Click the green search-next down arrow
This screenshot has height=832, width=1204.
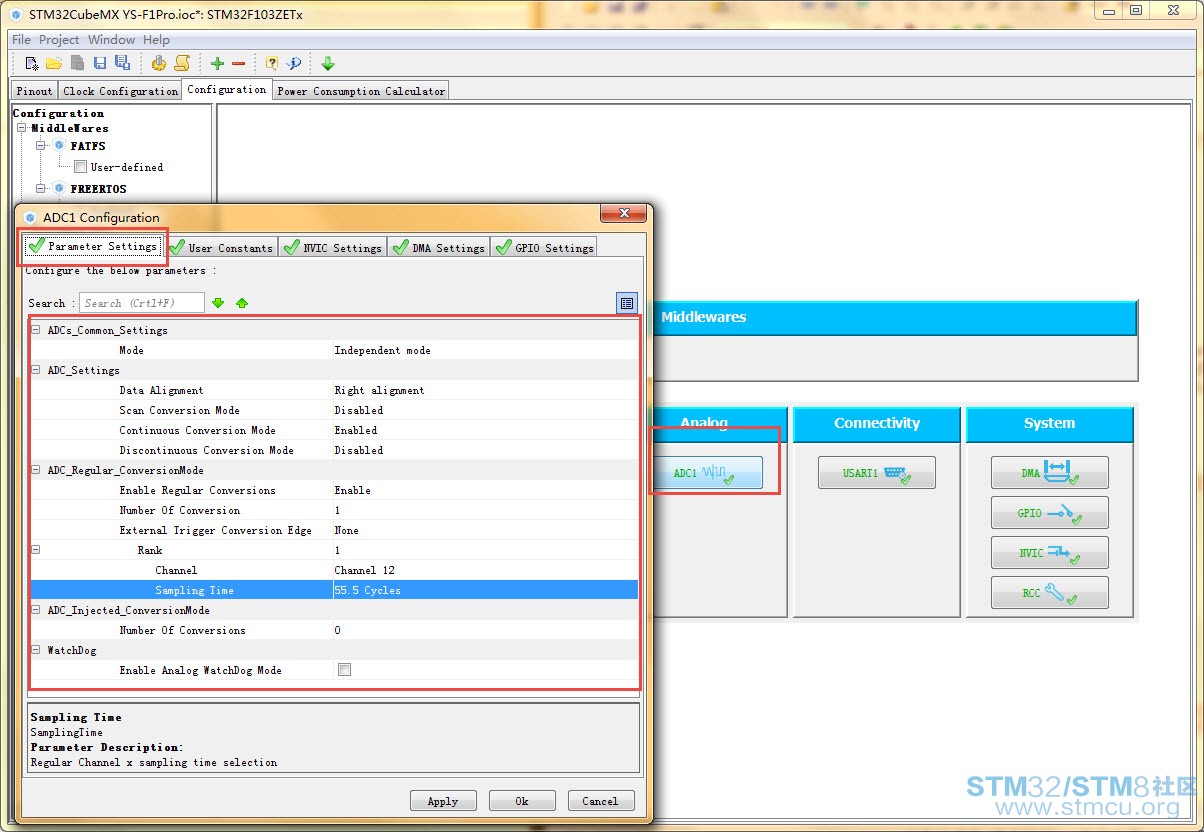pos(218,303)
